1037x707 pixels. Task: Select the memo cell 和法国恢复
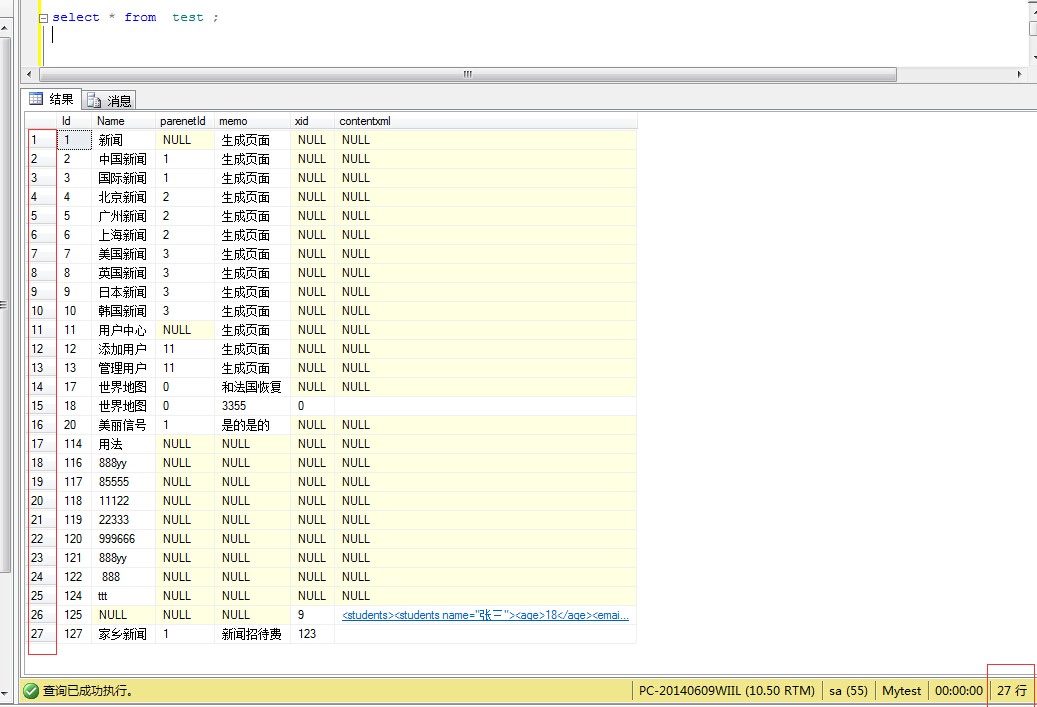[x=252, y=388]
